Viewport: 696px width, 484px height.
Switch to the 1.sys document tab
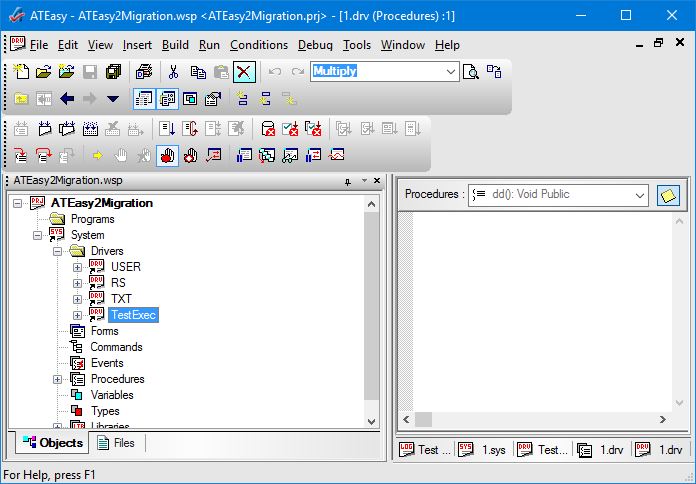point(482,450)
